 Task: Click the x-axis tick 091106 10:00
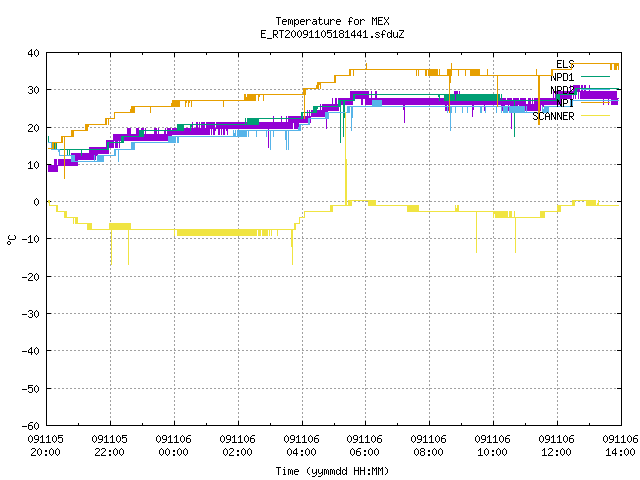(x=493, y=446)
